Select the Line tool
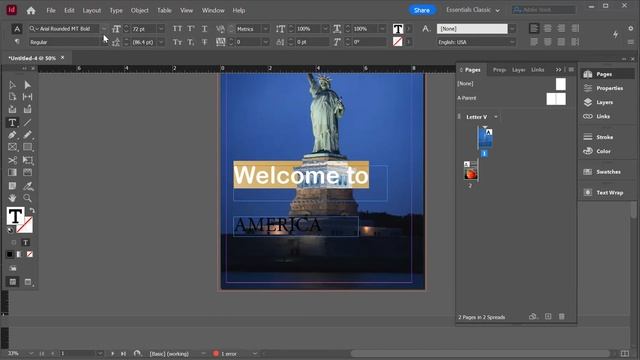 (27, 122)
